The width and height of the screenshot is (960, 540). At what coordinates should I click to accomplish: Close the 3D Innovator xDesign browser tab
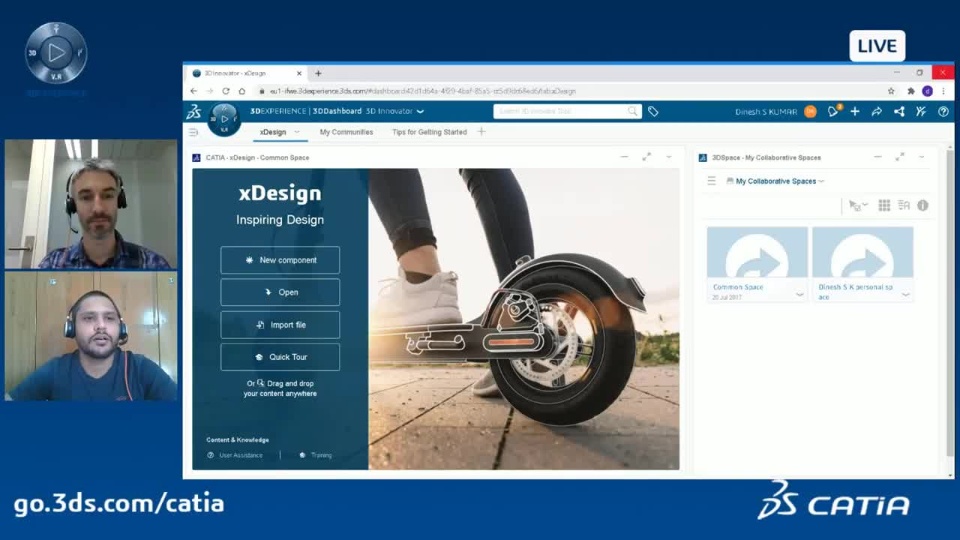(299, 73)
